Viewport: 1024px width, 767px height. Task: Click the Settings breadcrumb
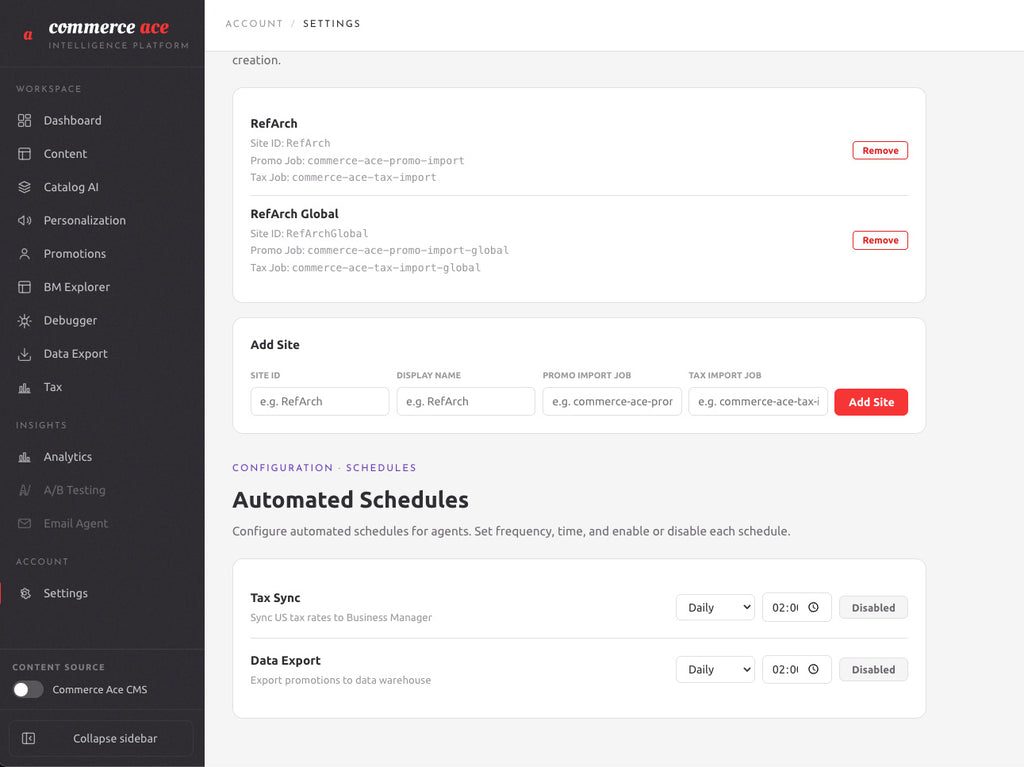tap(331, 24)
